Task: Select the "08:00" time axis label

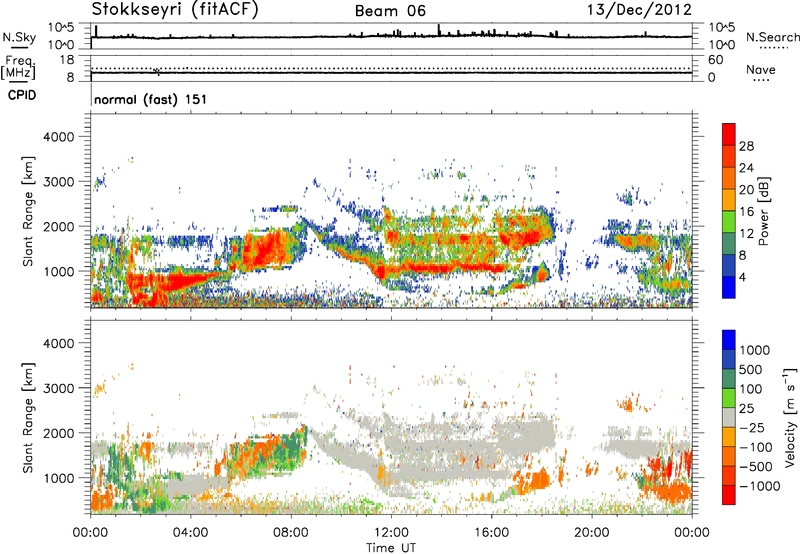Action: (x=291, y=533)
